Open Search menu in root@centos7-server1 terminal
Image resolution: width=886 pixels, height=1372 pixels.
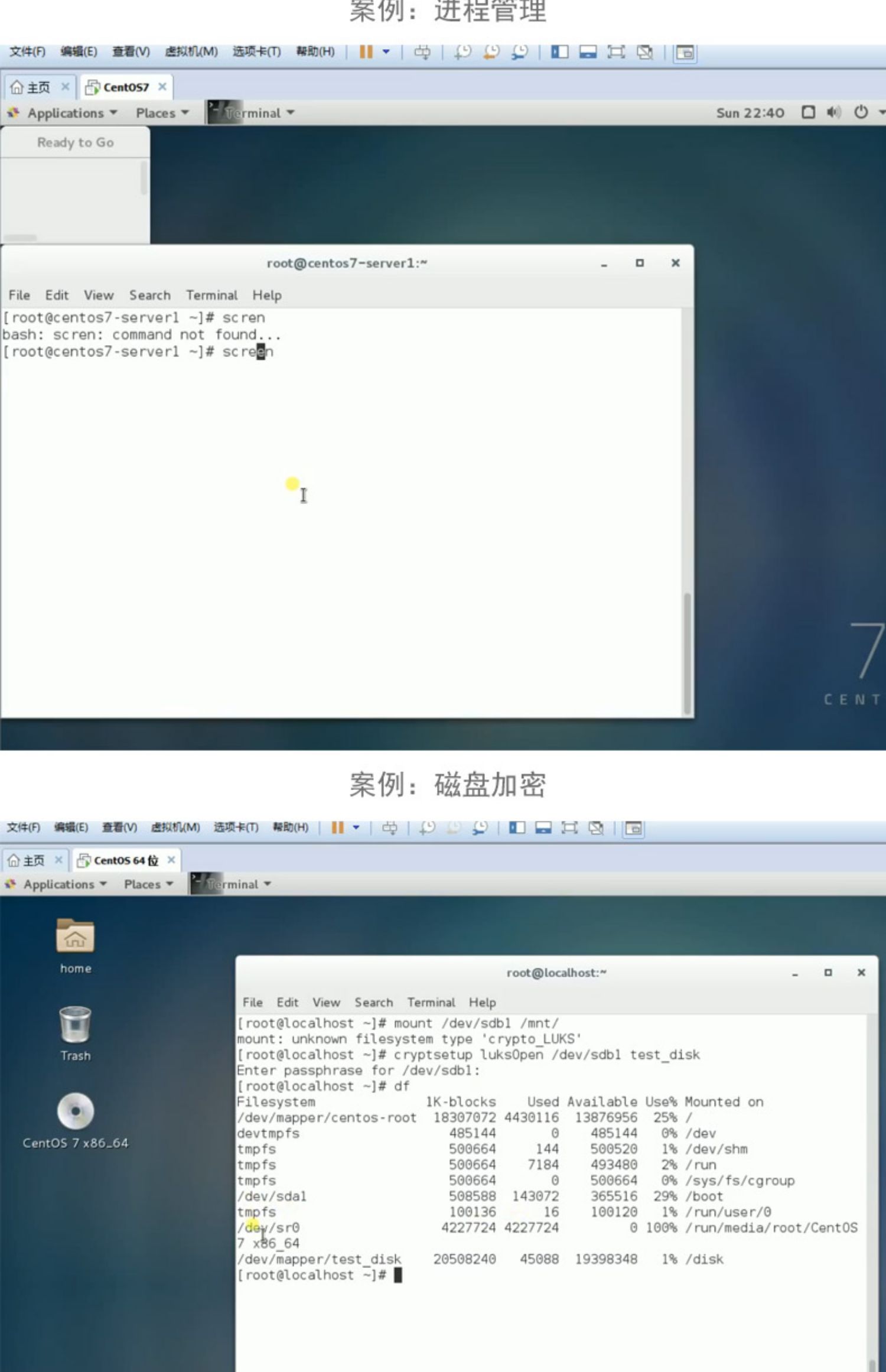pyautogui.click(x=150, y=295)
